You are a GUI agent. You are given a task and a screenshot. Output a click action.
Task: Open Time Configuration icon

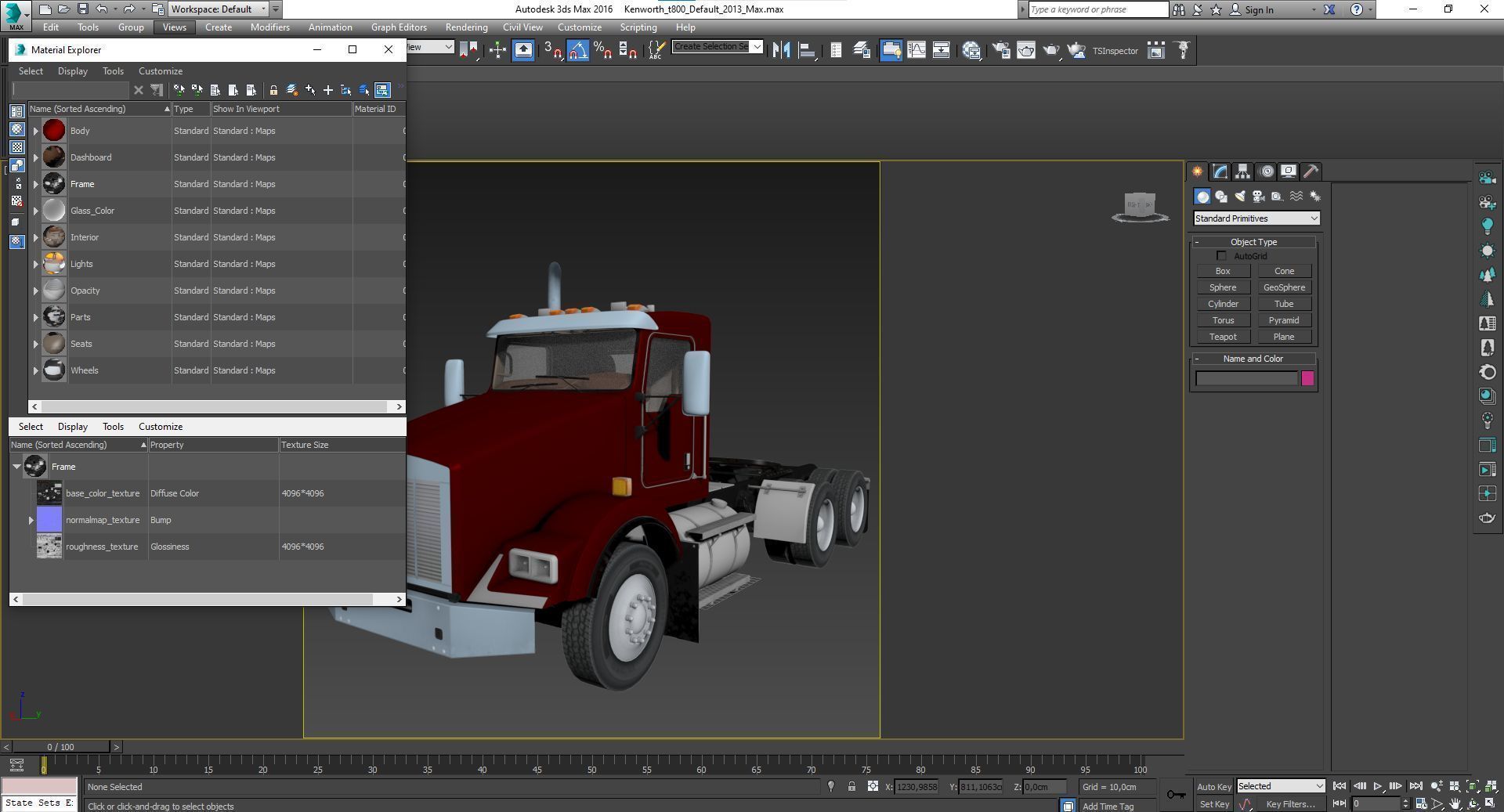click(x=1421, y=803)
